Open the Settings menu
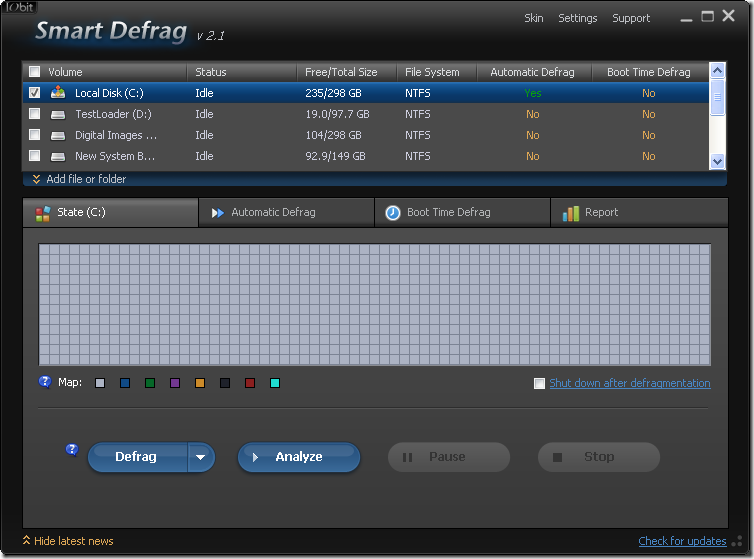The image size is (754, 559). coord(577,18)
